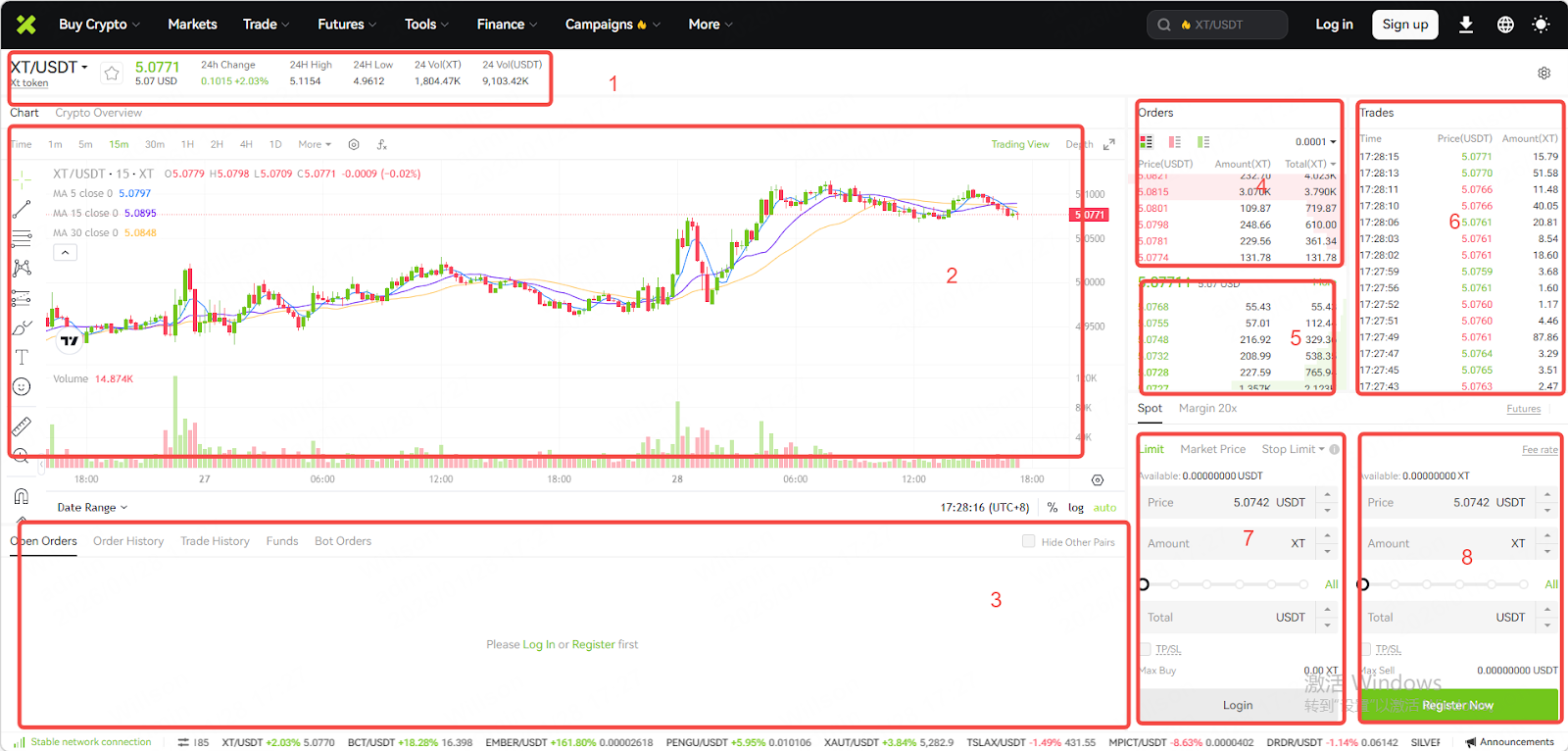Tick the TP/SL checkbox in sell panel

pos(1366,649)
